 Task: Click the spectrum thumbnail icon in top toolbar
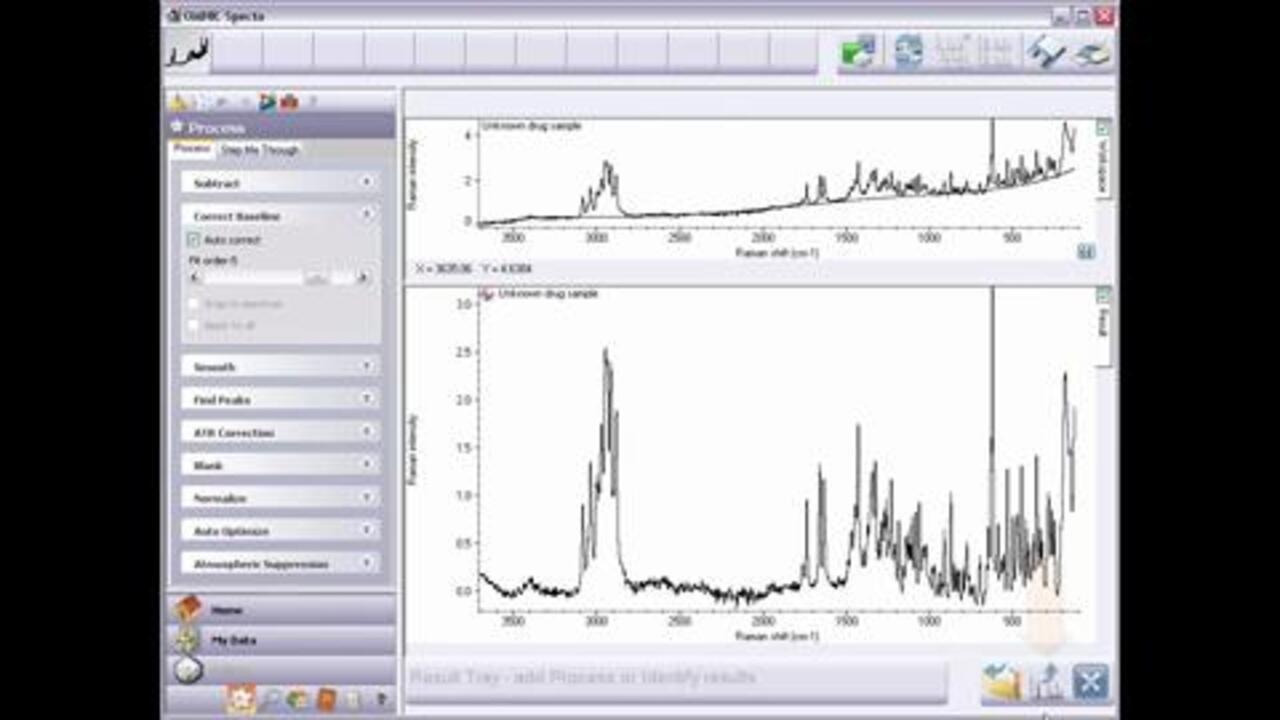point(187,52)
